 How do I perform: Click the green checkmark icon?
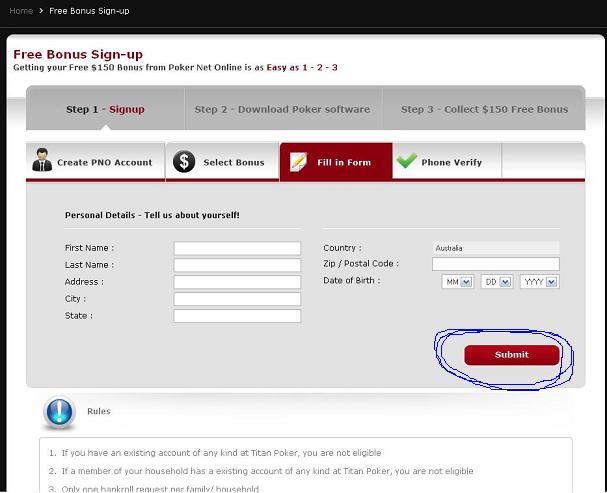point(407,161)
